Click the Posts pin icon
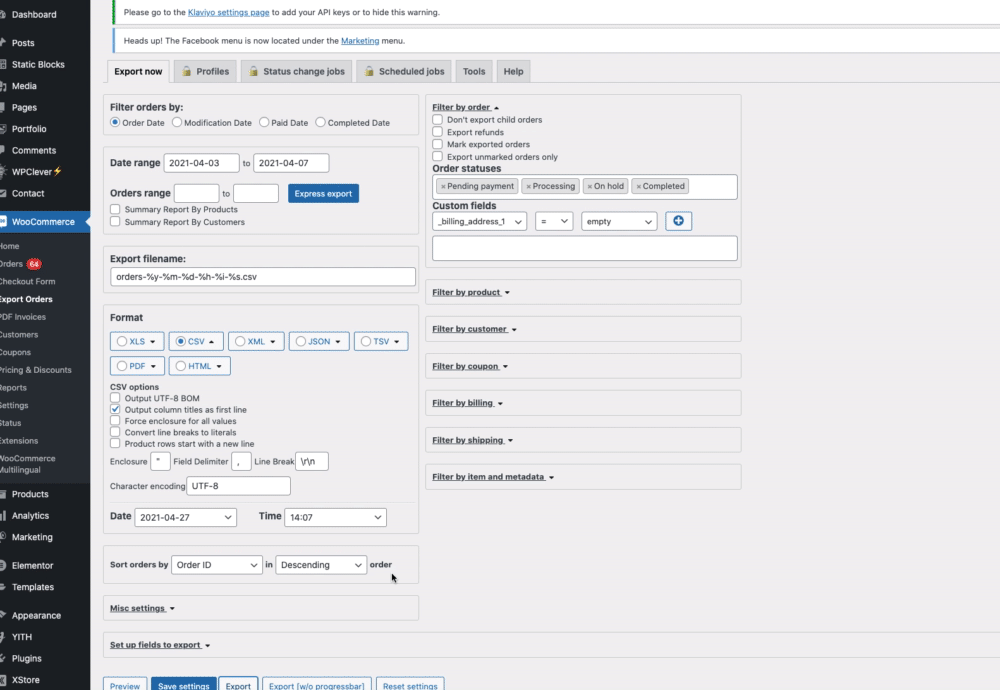Screen dimensions: 1000x690 coord(3,43)
